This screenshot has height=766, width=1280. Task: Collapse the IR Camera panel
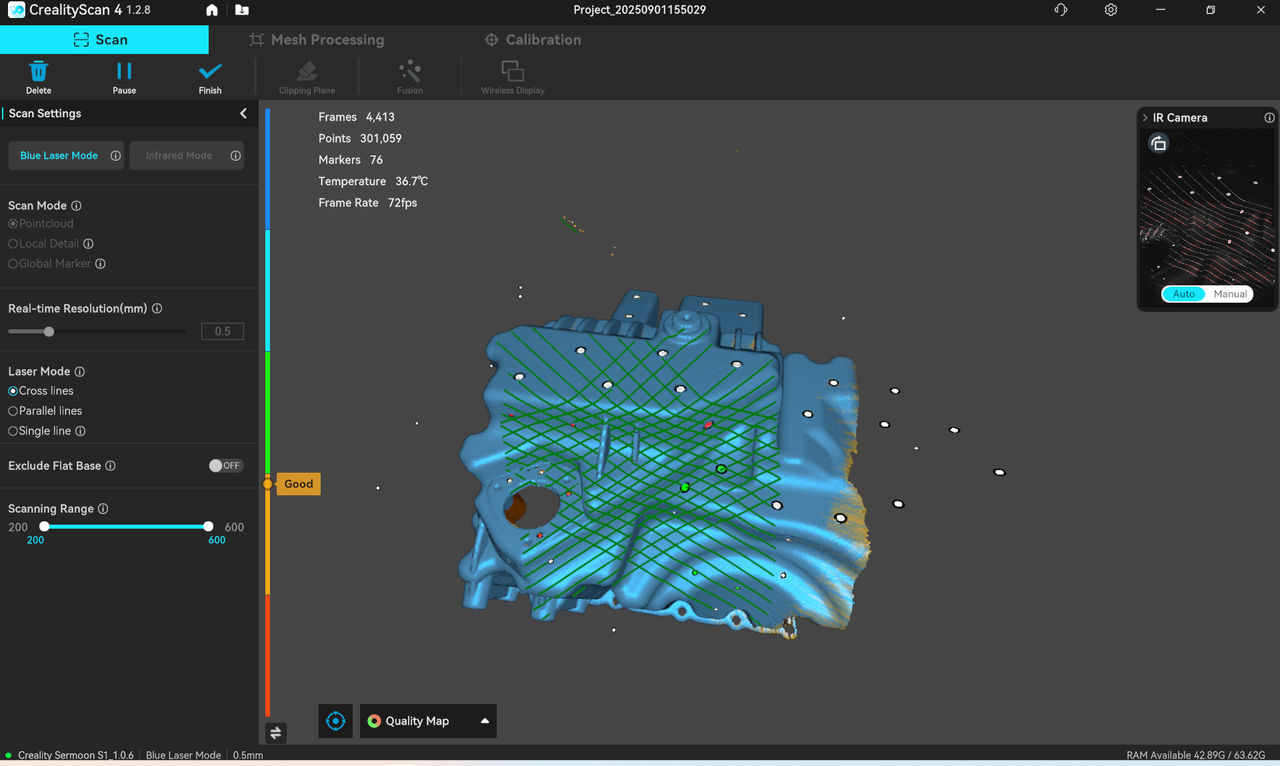coord(1145,118)
